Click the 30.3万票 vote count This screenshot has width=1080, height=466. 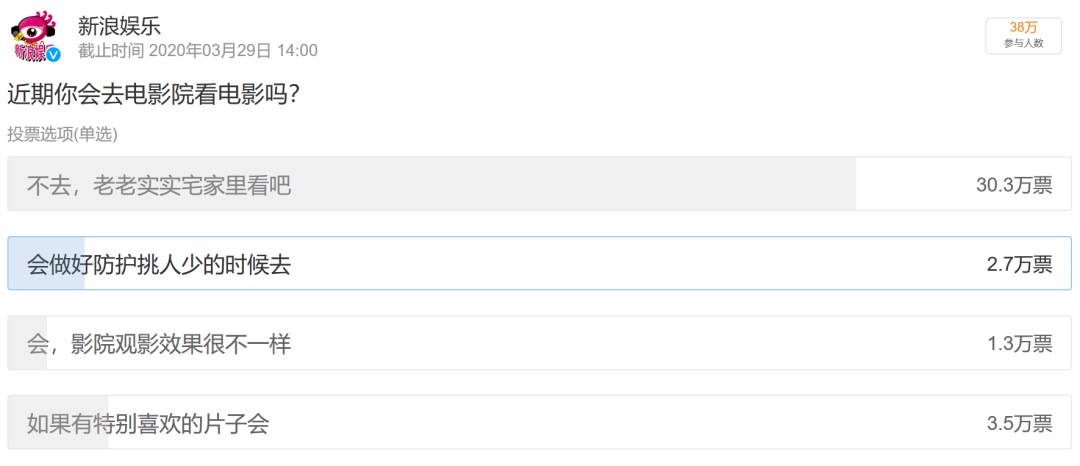tap(1014, 185)
